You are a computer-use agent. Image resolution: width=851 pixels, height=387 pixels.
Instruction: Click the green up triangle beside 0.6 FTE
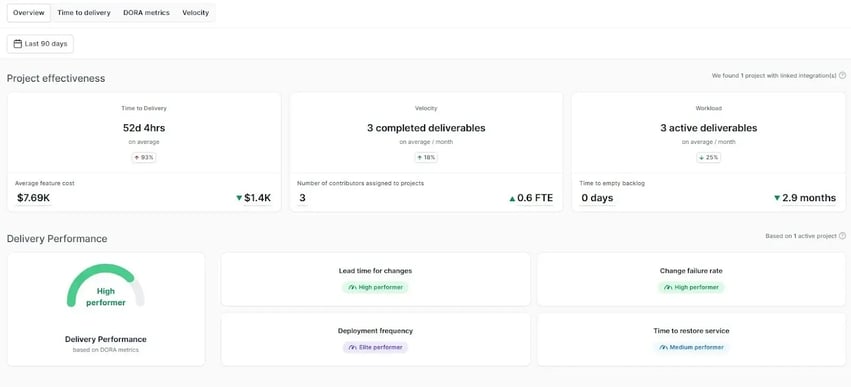(x=512, y=199)
